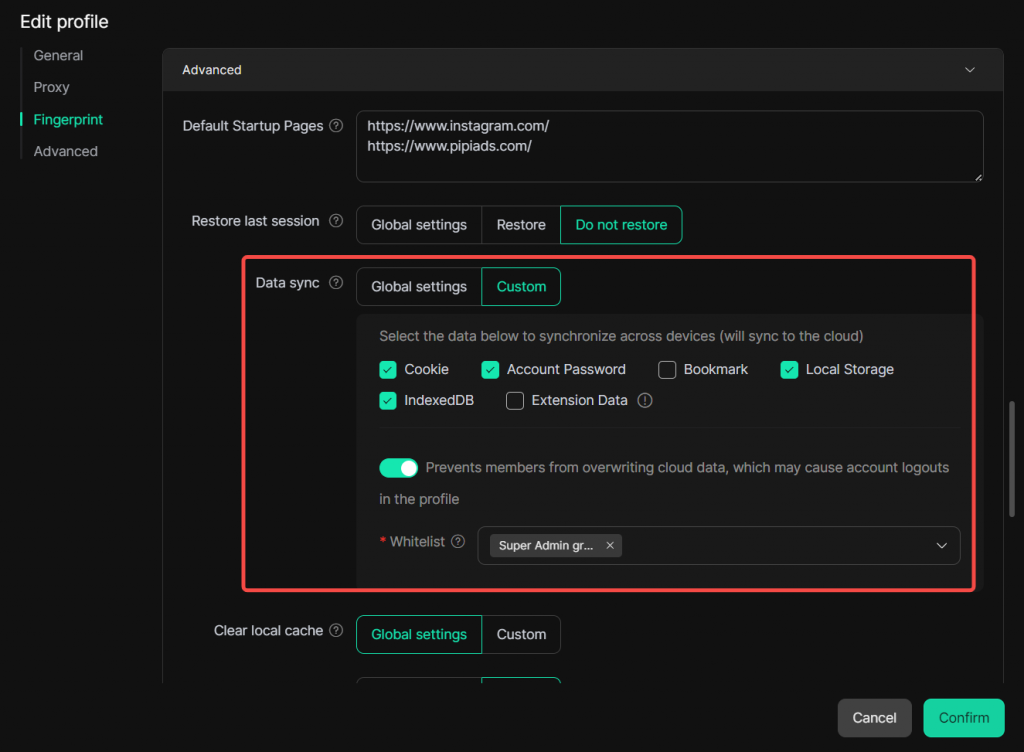Image resolution: width=1024 pixels, height=752 pixels.
Task: Click the Whitelist help icon
Action: (x=458, y=542)
